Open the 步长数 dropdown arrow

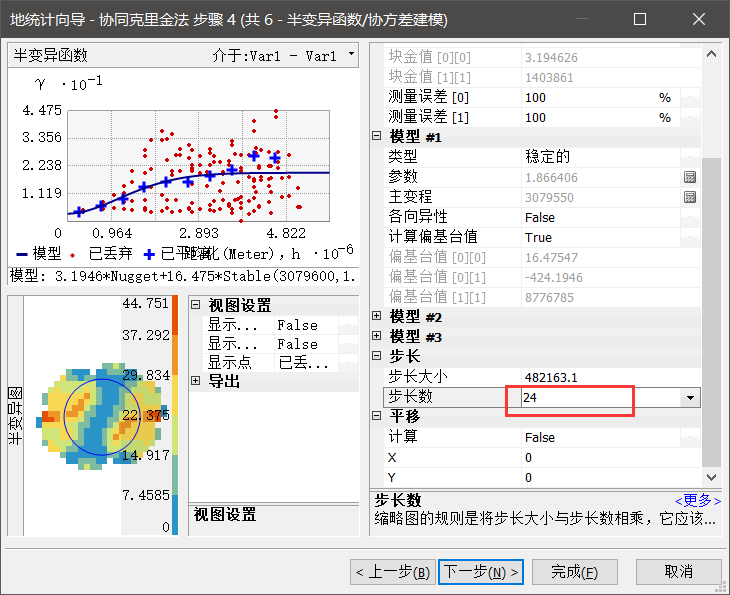pyautogui.click(x=690, y=398)
